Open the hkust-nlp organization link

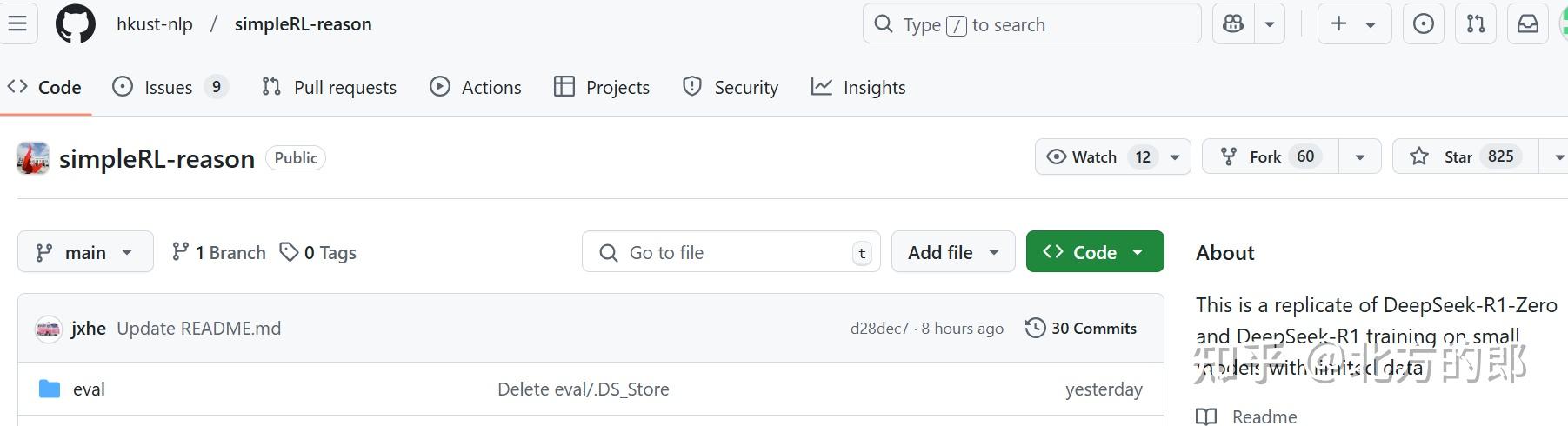[x=155, y=24]
